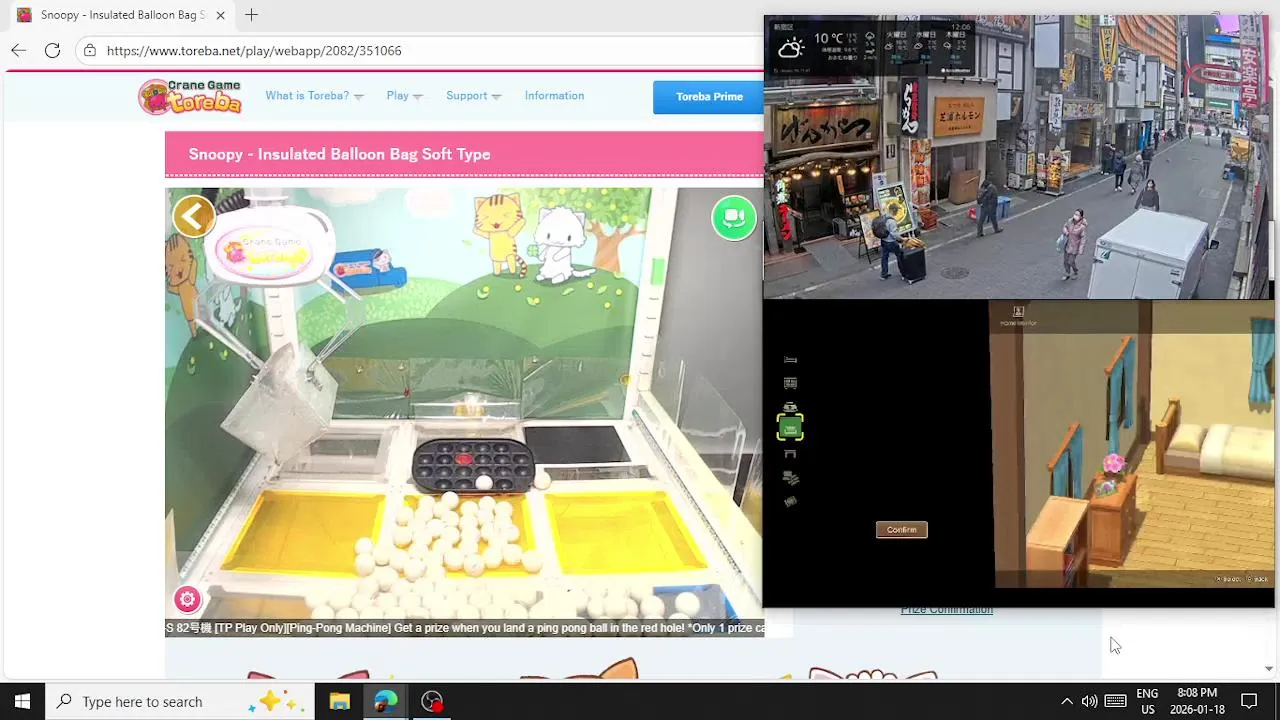Click the page scrollbar down arrow
The image size is (1280, 720).
pos(1269,669)
